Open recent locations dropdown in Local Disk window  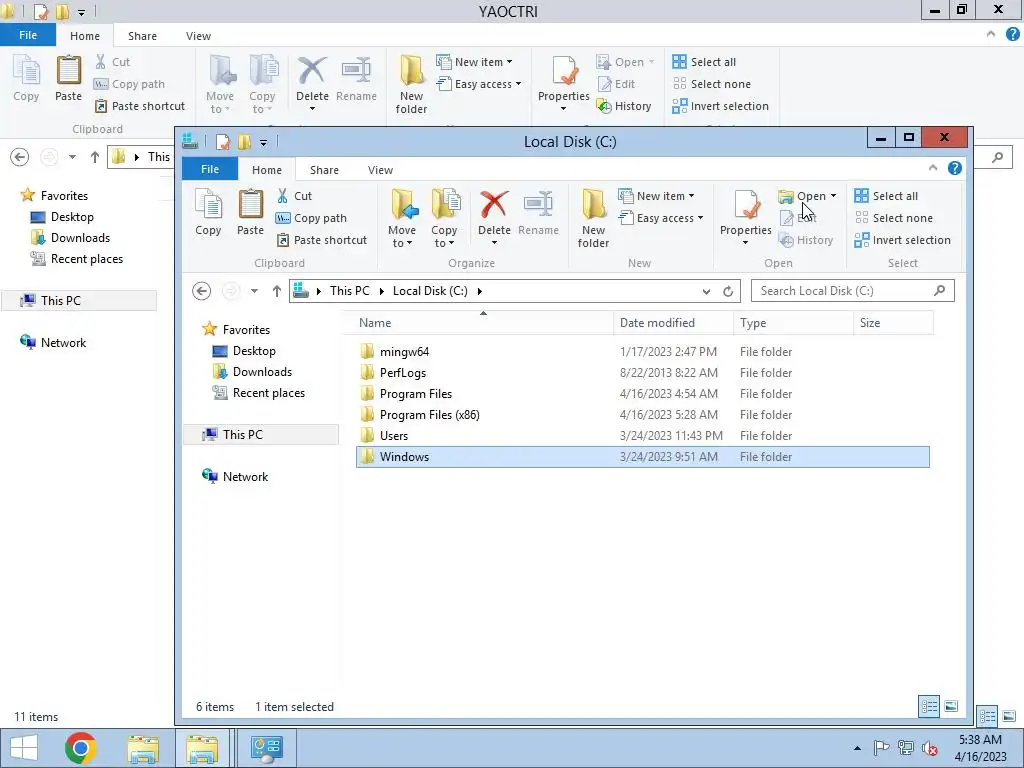click(254, 291)
